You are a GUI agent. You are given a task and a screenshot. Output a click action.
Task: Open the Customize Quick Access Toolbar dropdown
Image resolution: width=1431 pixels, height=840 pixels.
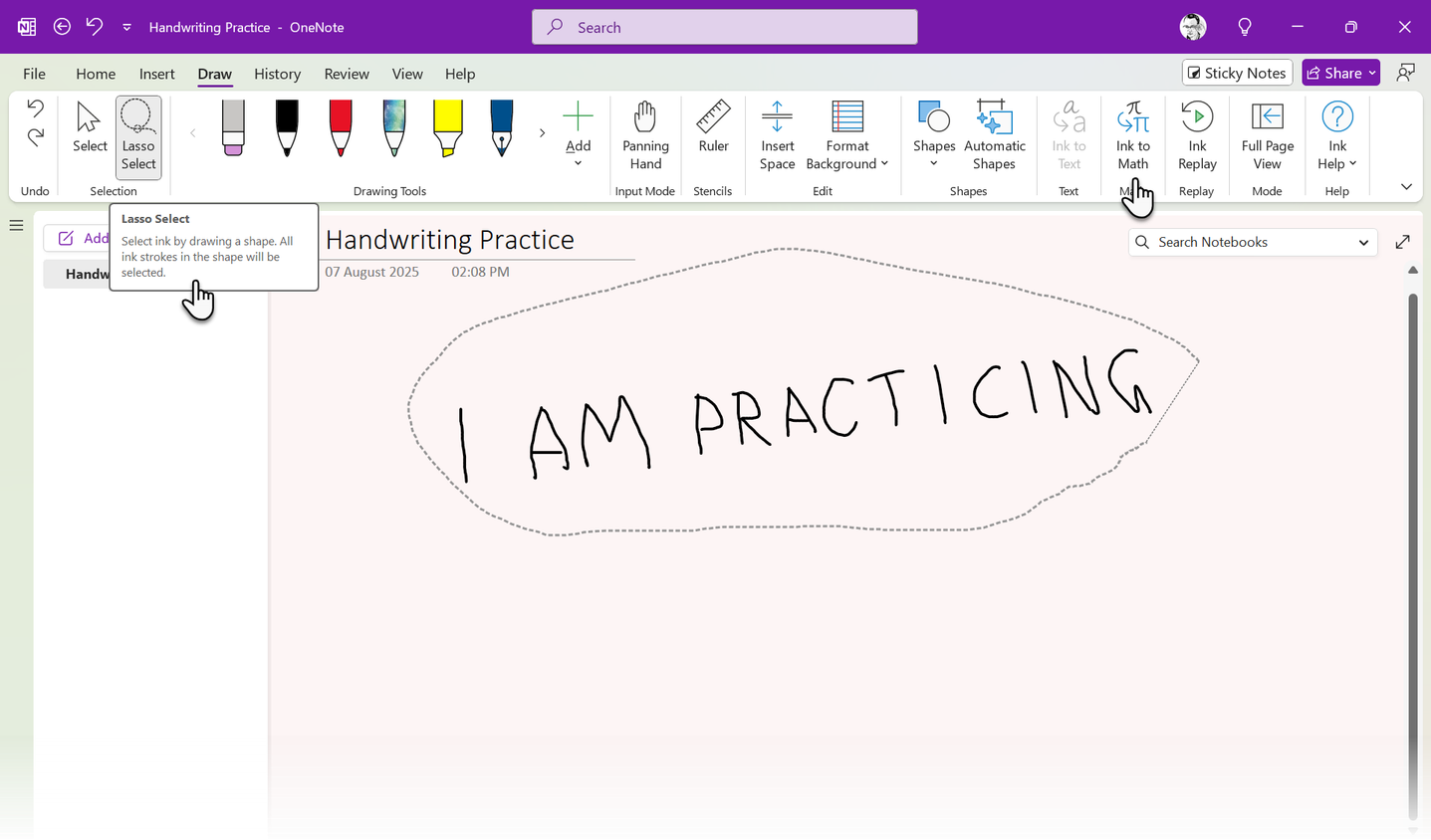[126, 27]
